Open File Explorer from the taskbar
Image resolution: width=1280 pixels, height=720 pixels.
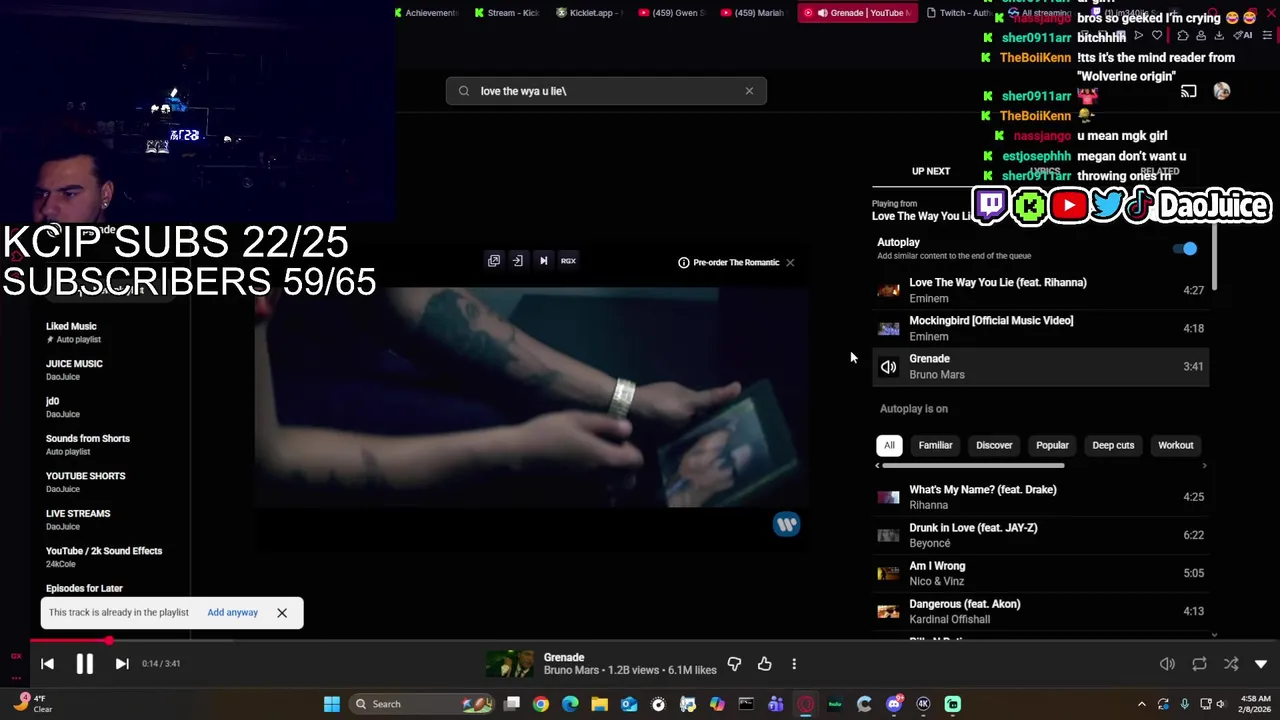point(599,704)
